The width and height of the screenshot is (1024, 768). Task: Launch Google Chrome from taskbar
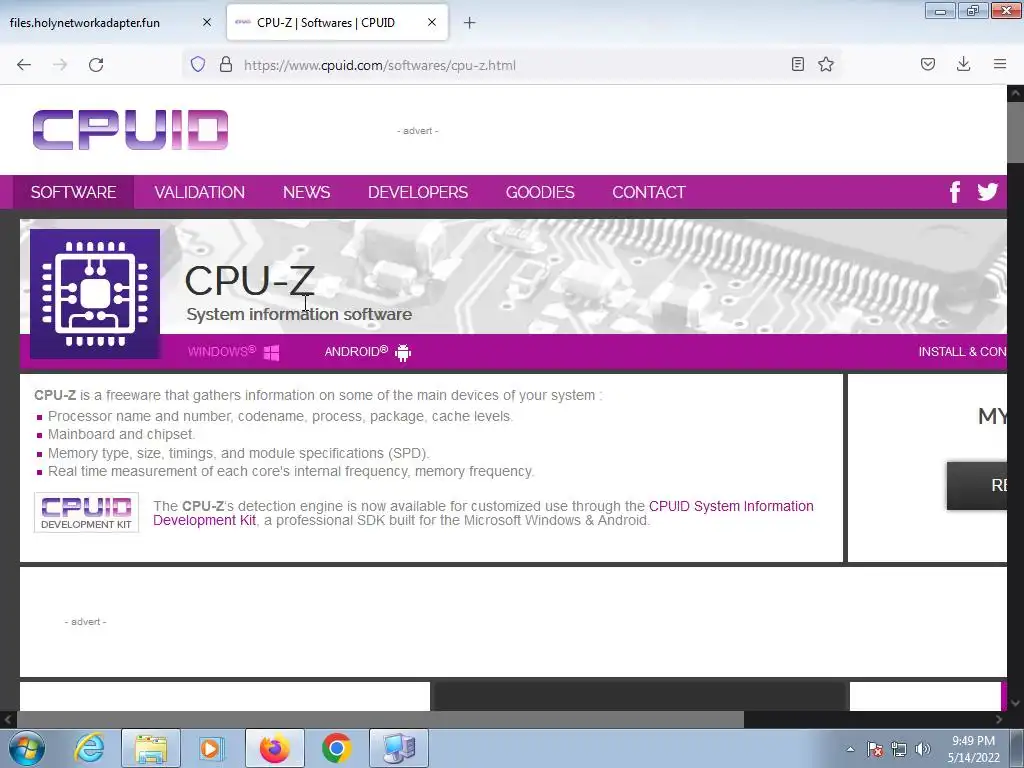[336, 748]
